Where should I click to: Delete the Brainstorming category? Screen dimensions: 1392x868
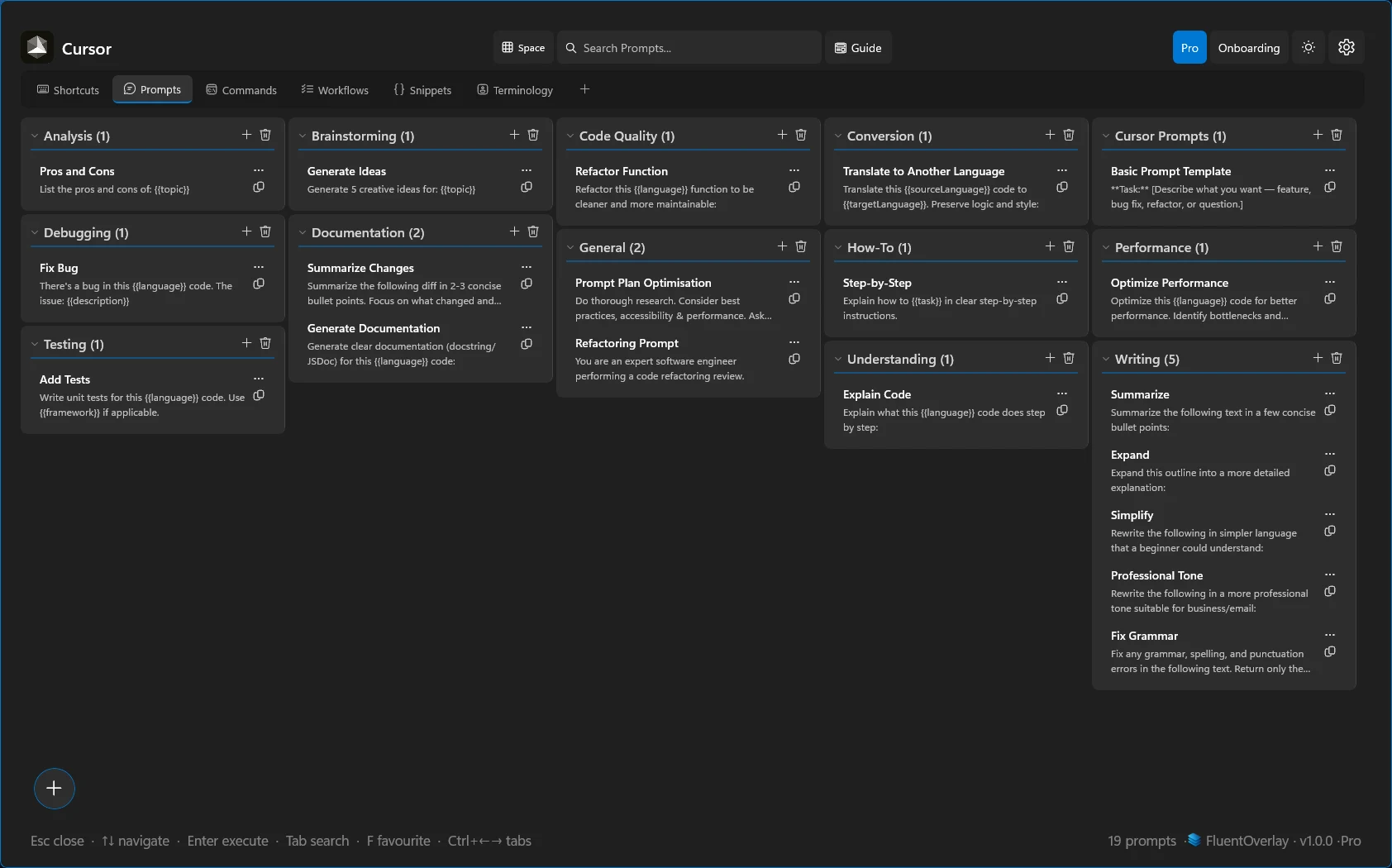(533, 135)
